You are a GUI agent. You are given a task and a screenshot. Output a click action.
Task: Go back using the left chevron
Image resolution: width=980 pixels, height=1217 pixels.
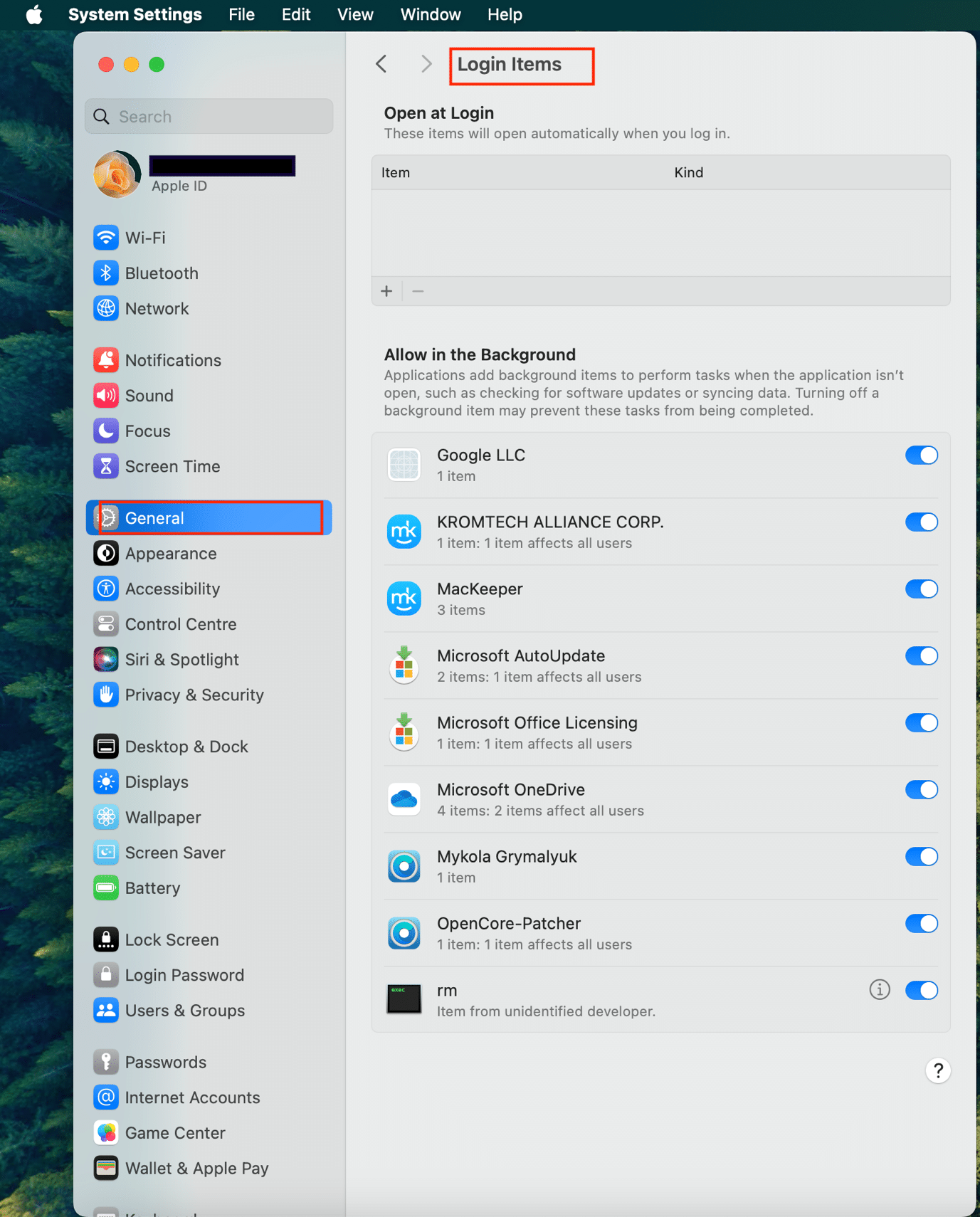point(382,64)
